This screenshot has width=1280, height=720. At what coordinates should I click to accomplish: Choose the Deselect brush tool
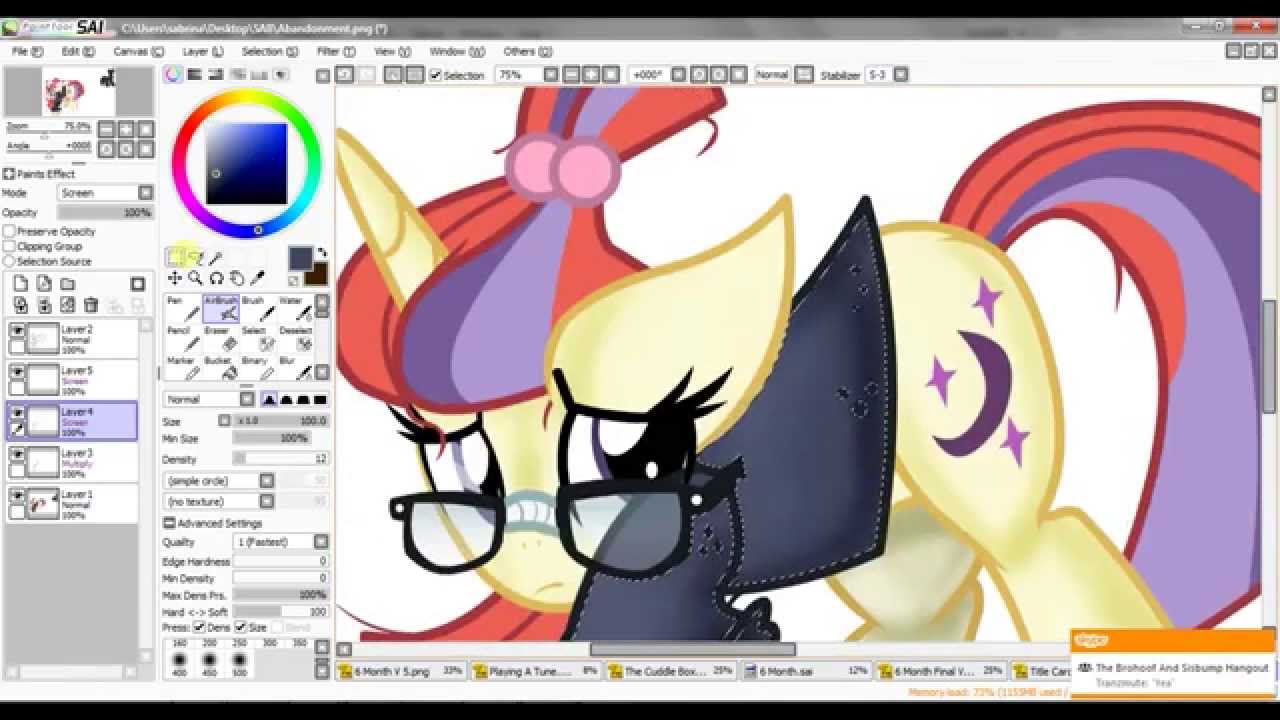[295, 338]
